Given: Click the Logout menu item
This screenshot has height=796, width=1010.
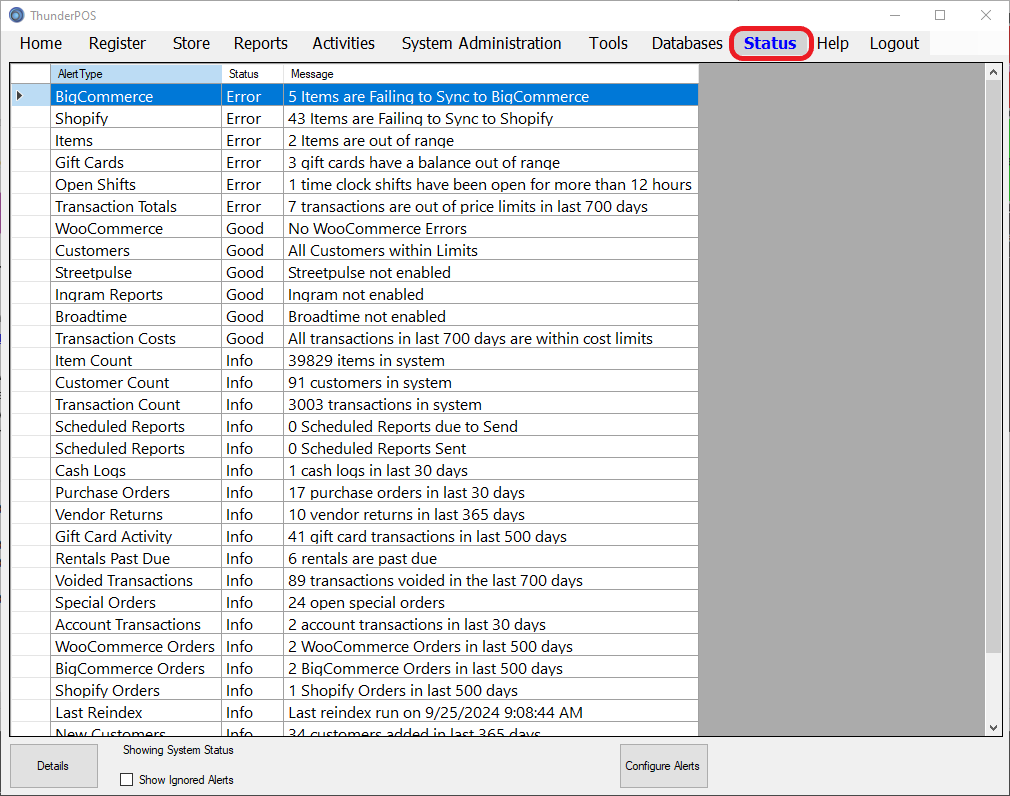Looking at the screenshot, I should coord(893,43).
